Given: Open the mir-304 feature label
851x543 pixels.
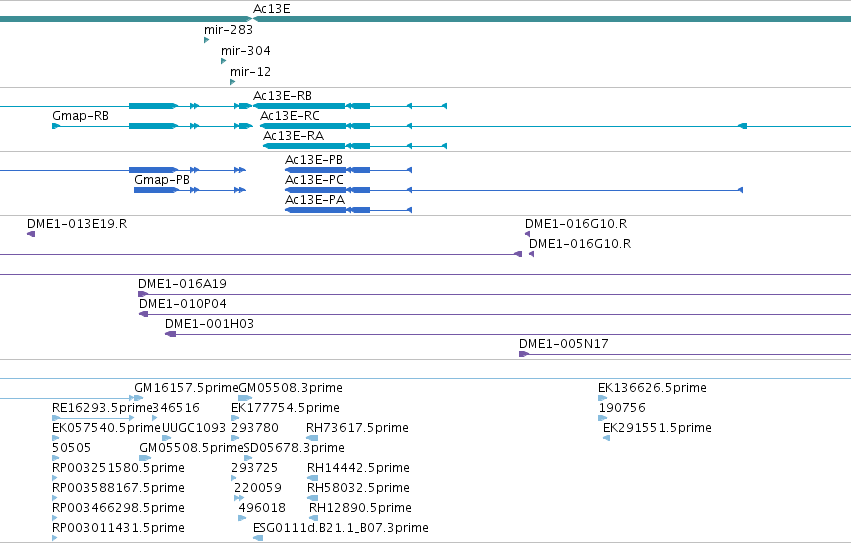Looking at the screenshot, I should pyautogui.click(x=245, y=50).
